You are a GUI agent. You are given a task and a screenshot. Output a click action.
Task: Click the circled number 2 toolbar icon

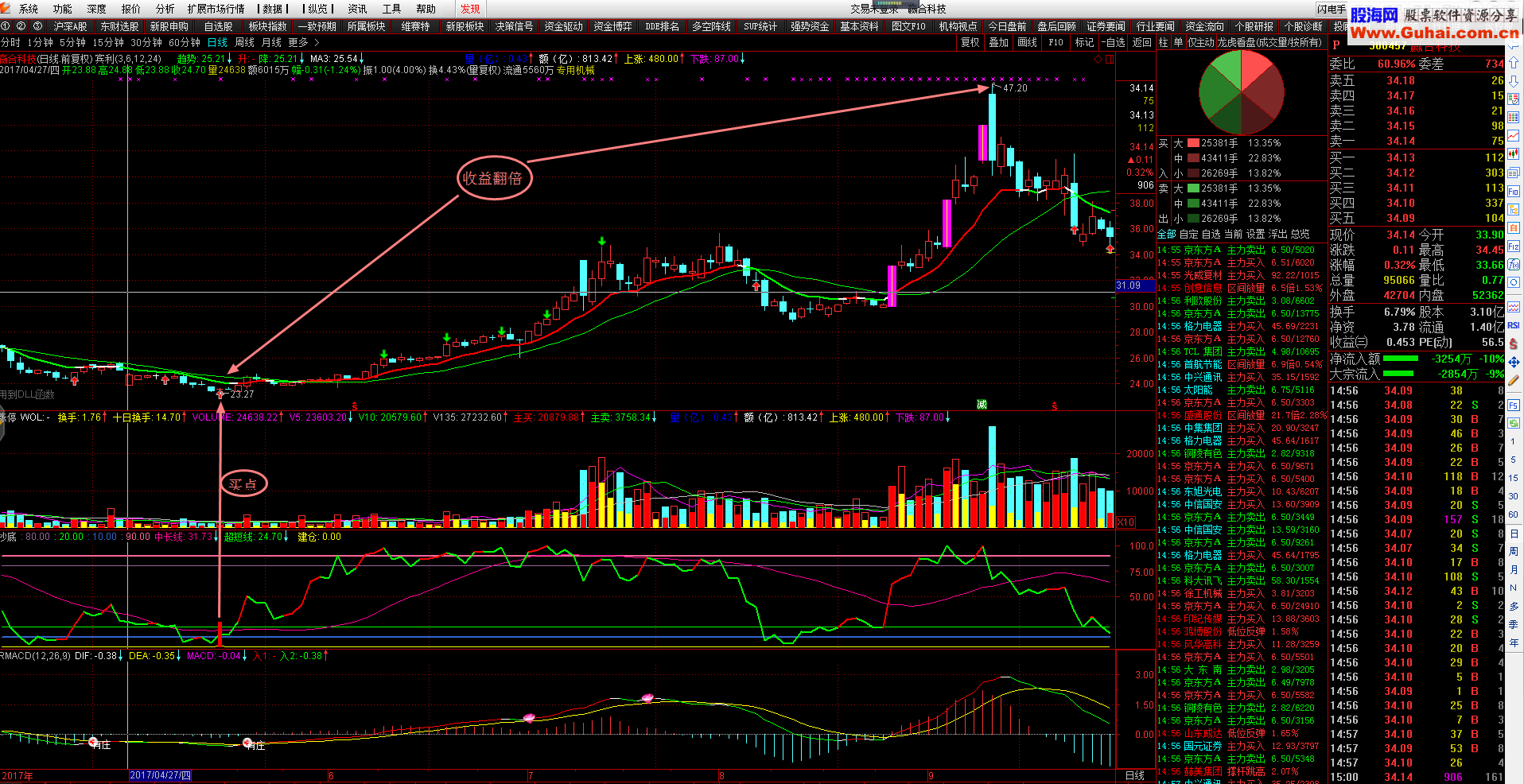click(21, 26)
